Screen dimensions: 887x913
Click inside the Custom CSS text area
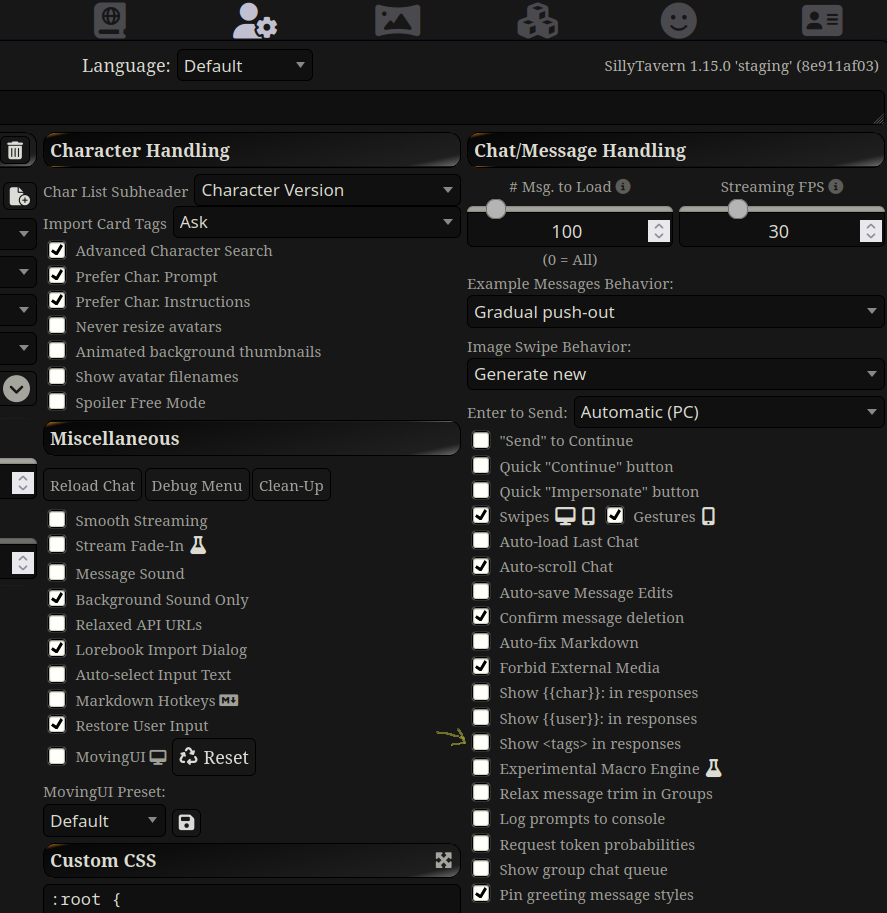[x=252, y=899]
